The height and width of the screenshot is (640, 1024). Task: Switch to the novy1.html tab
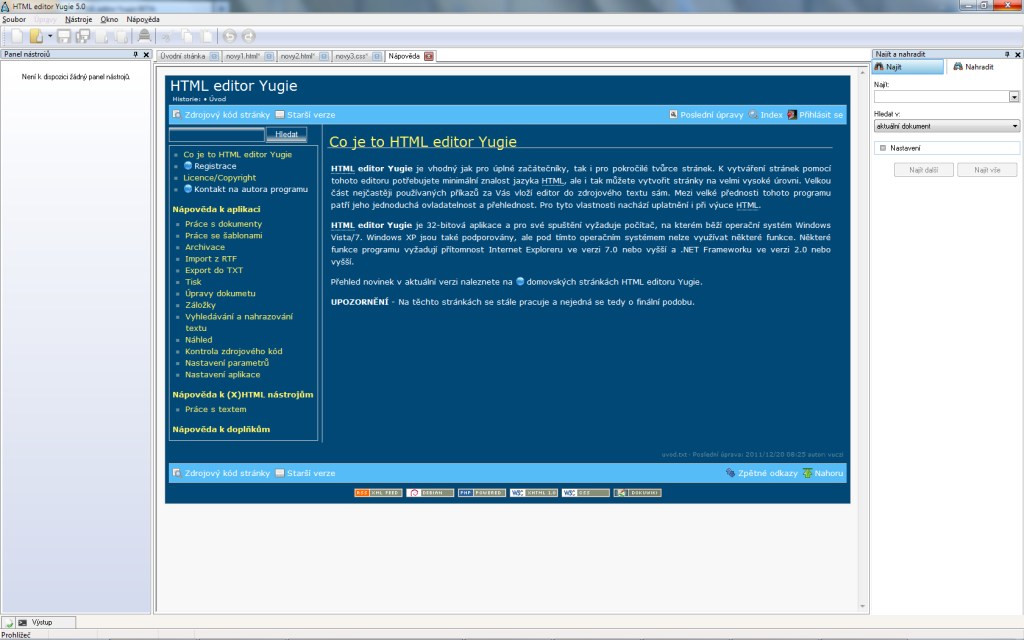243,56
